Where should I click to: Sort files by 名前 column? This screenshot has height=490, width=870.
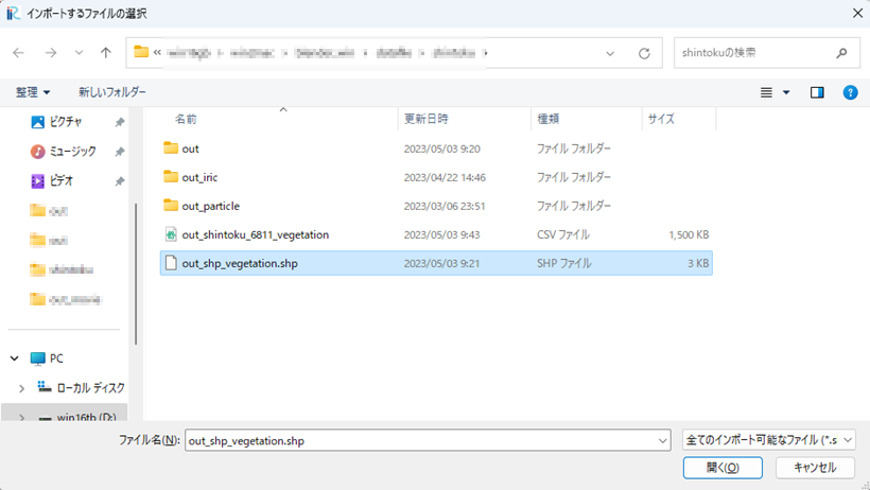pos(186,119)
